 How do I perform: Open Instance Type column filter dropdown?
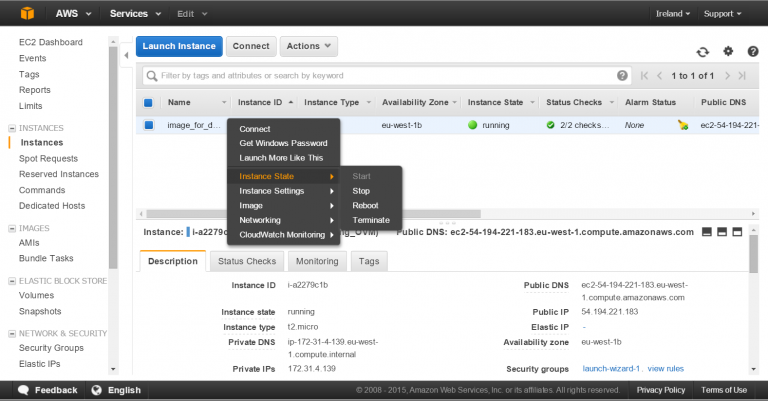point(369,102)
